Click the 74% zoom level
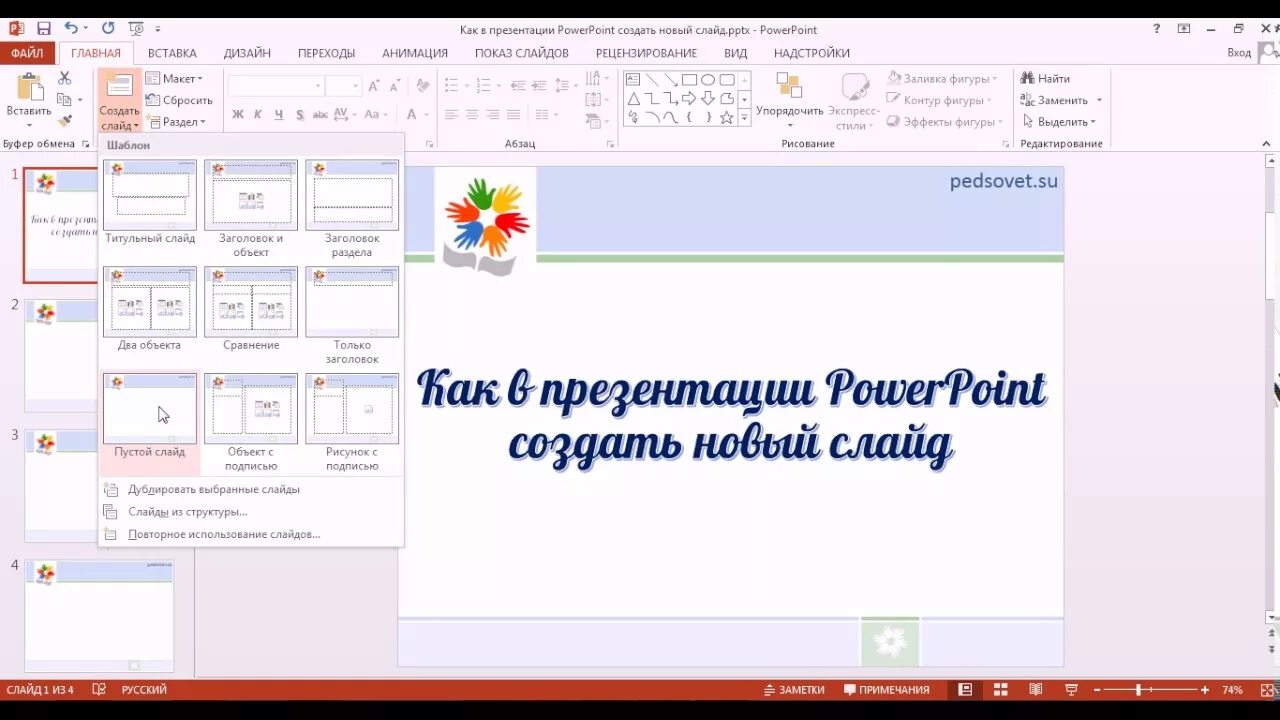Screen dimensions: 1280x720 [1232, 690]
